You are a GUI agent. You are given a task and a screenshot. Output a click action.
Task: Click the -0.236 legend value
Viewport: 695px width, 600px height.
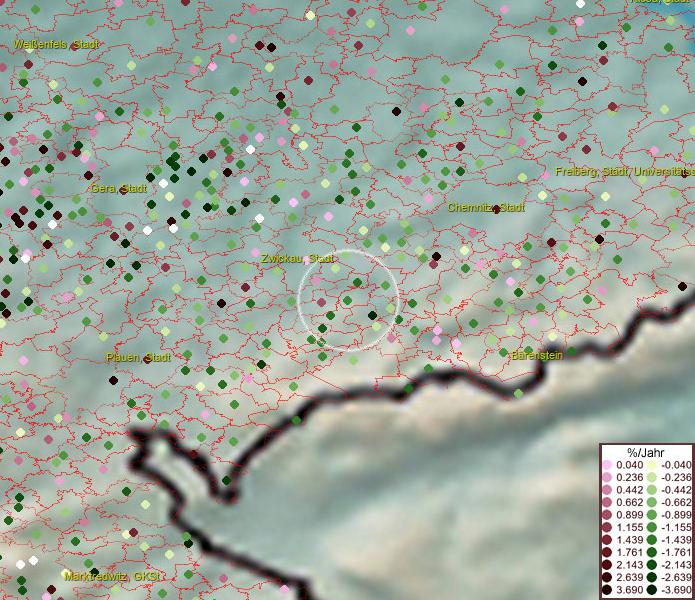pyautogui.click(x=676, y=477)
